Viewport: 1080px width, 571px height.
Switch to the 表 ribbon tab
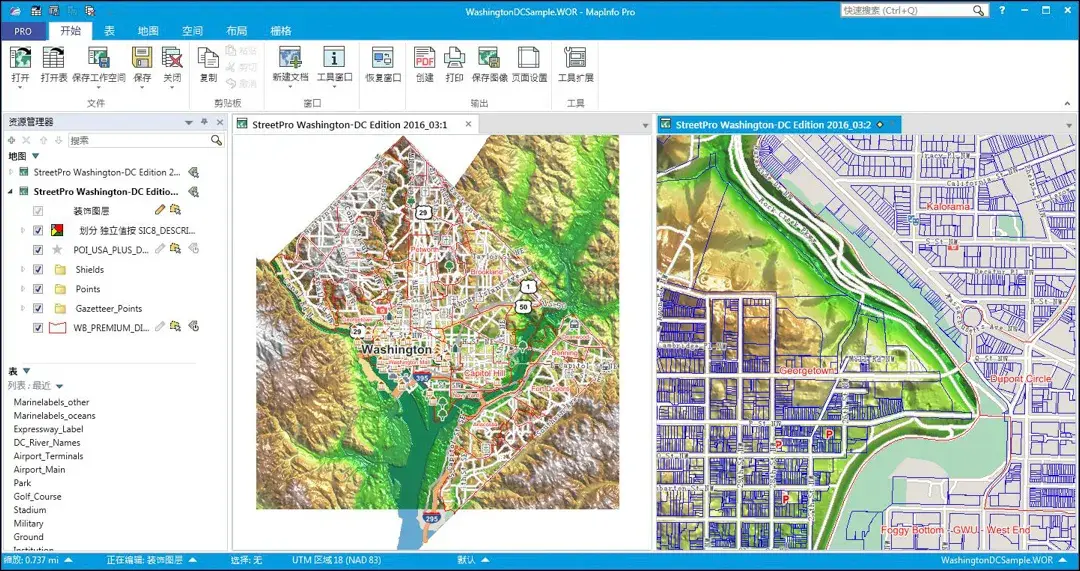click(x=110, y=30)
